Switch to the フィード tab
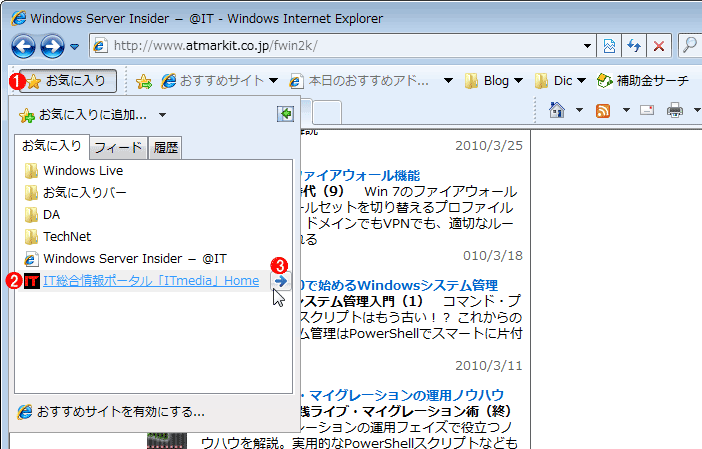The width and height of the screenshot is (702, 449). point(118,148)
